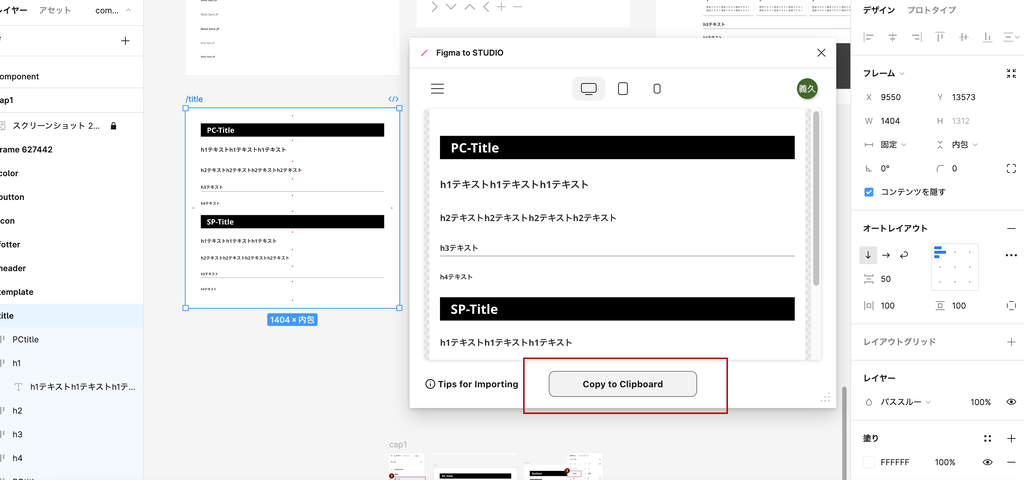Image resolution: width=1024 pixels, height=480 pixels.
Task: Select vertical auto layout direction arrow
Action: (x=869, y=255)
